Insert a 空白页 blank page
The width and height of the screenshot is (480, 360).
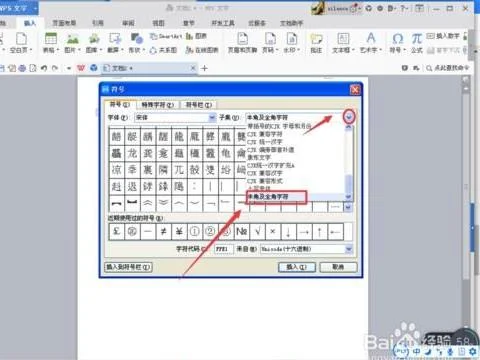[x=21, y=43]
